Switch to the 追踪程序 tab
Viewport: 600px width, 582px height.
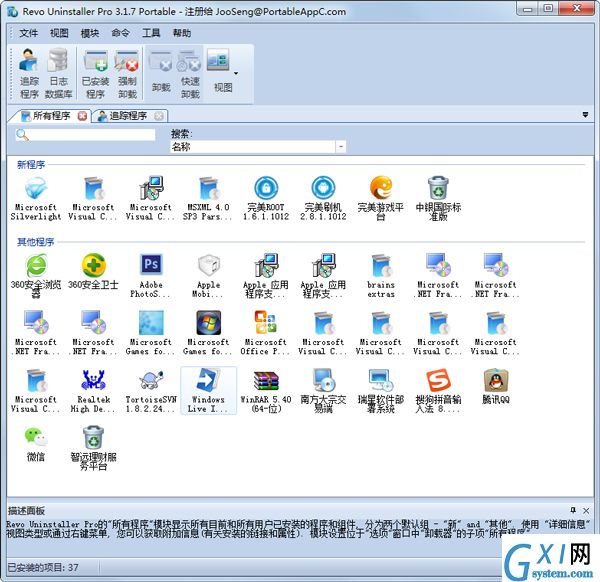click(127, 116)
